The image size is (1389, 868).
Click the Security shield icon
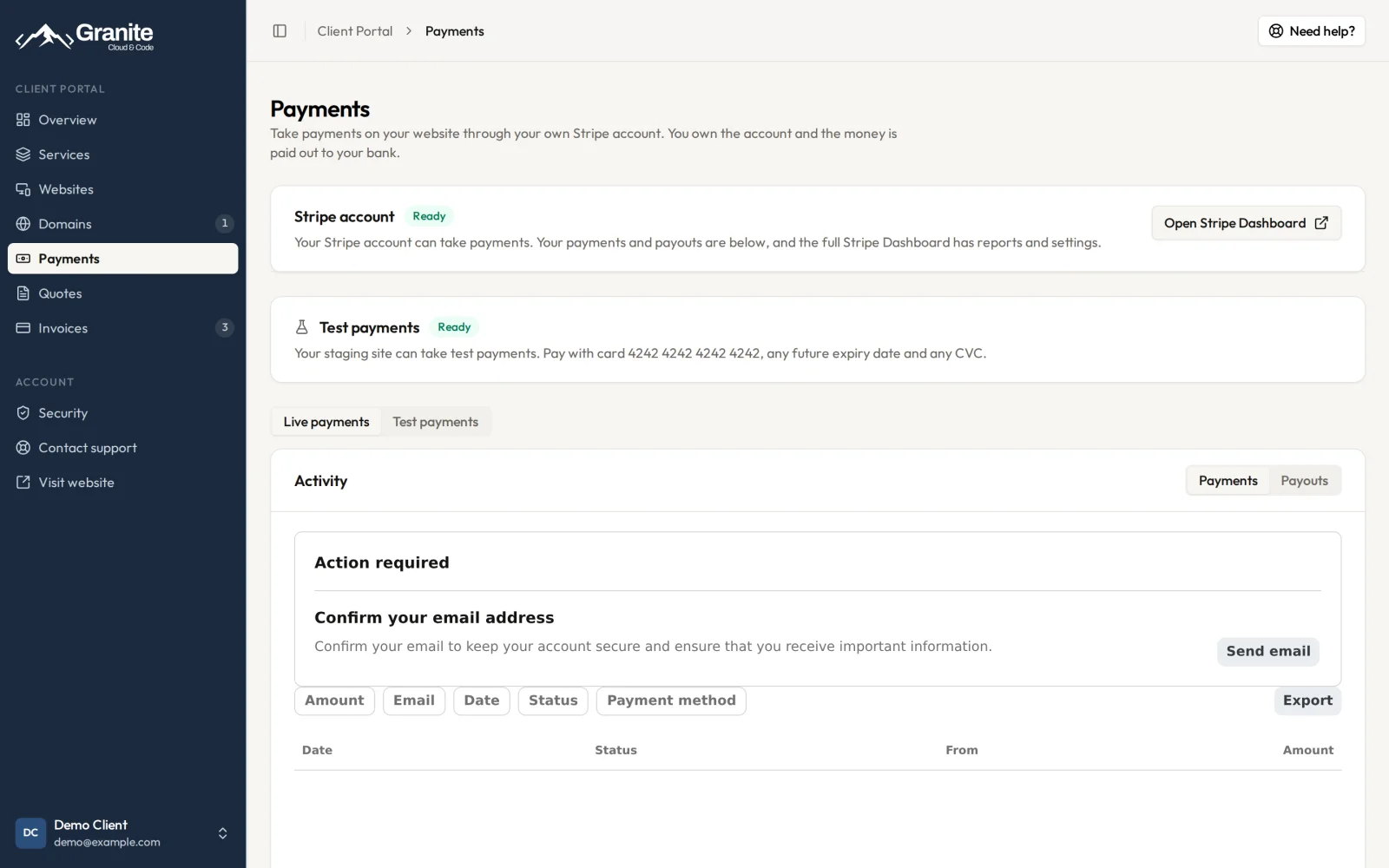(x=23, y=413)
